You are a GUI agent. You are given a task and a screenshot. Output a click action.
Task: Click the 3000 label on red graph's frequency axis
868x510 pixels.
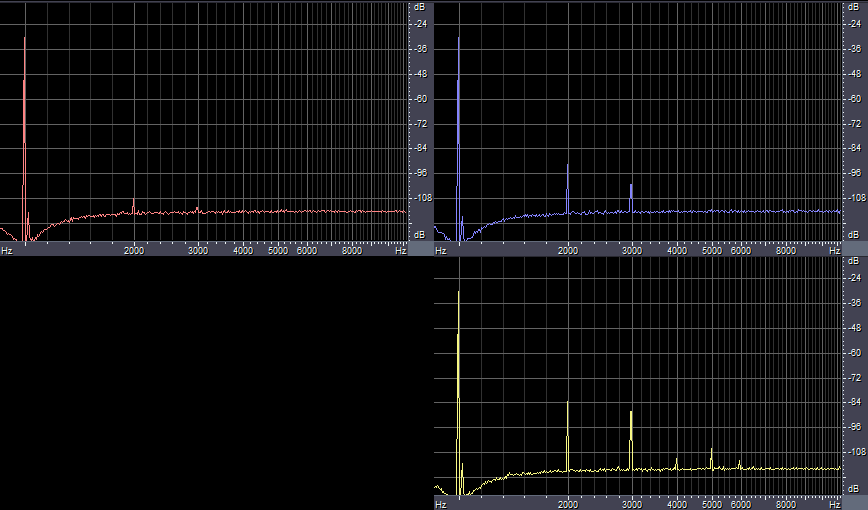click(x=198, y=251)
